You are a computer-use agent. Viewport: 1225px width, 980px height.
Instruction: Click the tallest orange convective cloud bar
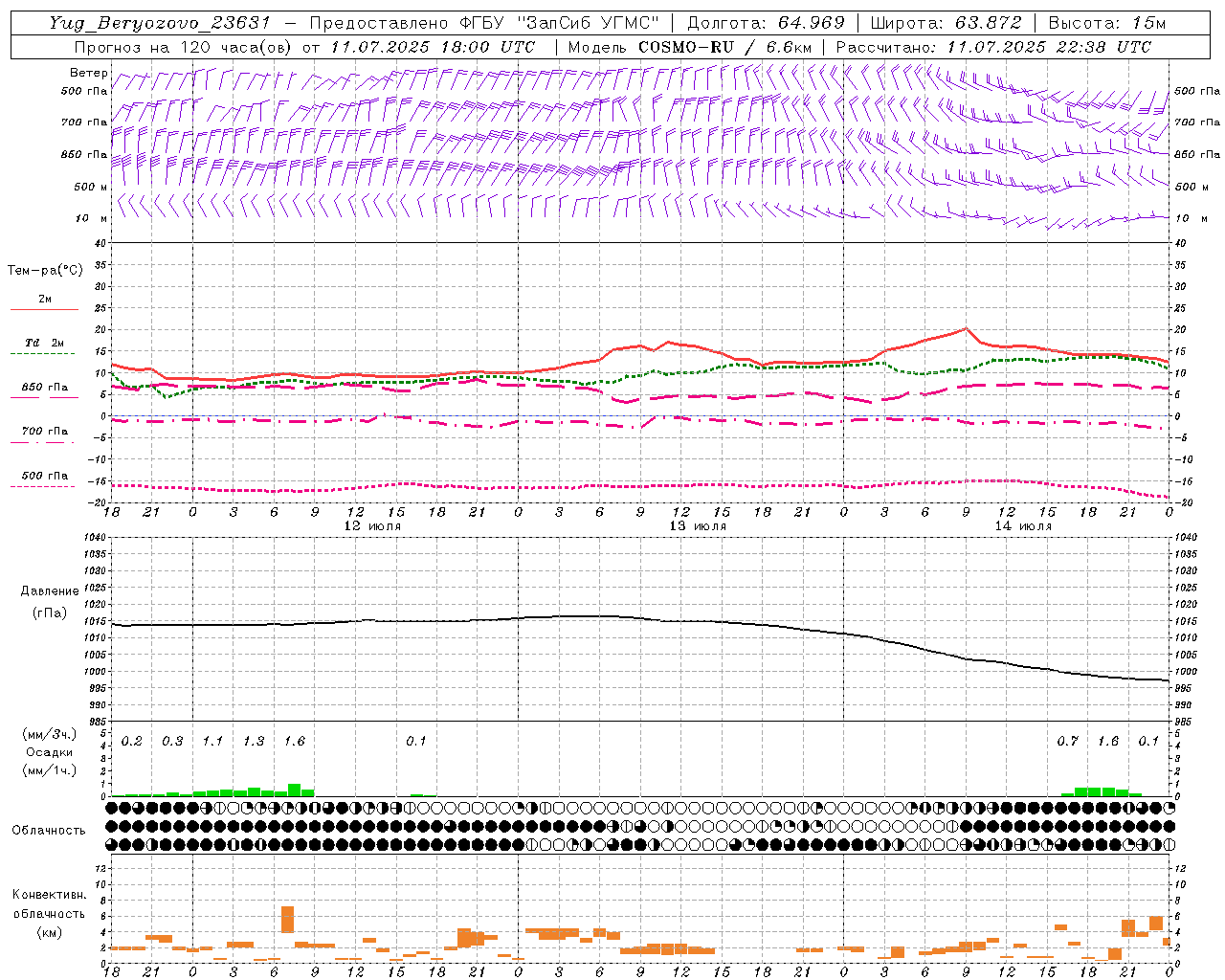coord(288,920)
